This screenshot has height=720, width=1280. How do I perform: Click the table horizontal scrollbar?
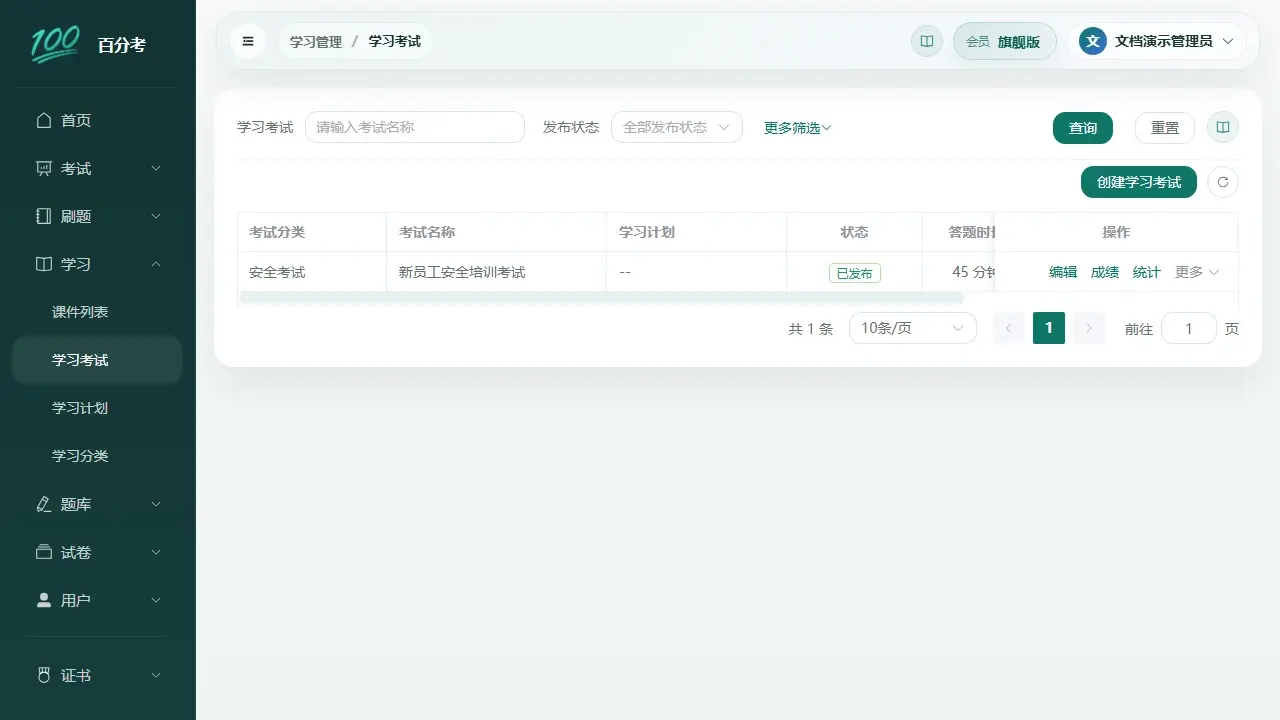601,298
